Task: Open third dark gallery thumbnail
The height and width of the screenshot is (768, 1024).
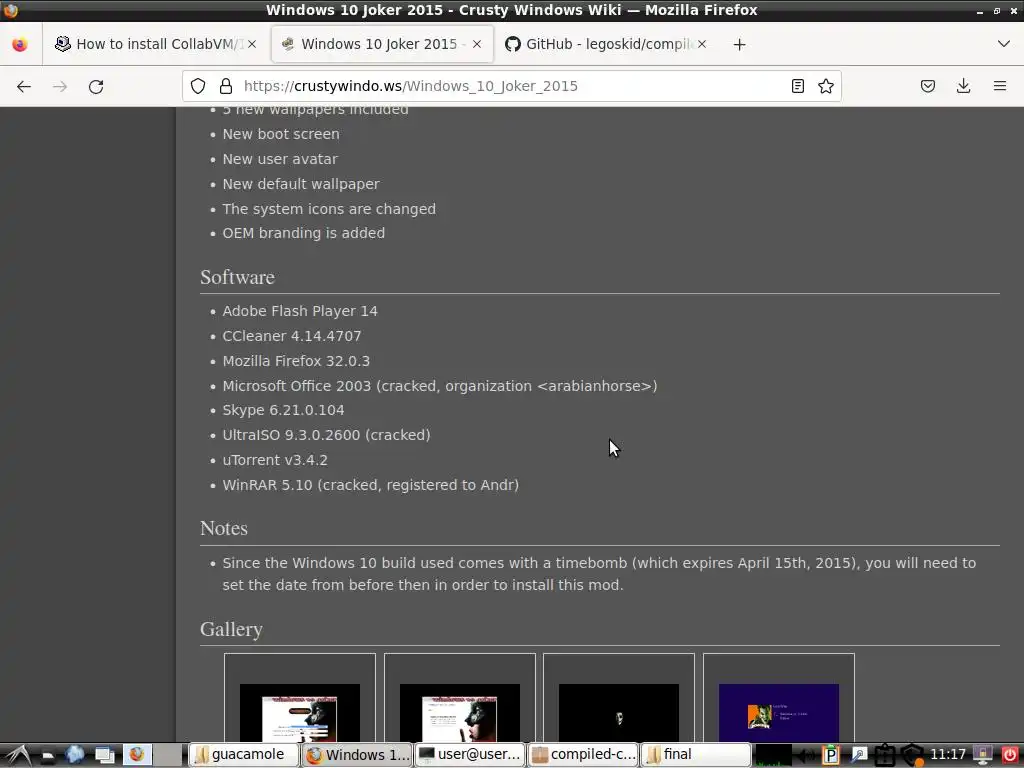Action: click(x=619, y=712)
